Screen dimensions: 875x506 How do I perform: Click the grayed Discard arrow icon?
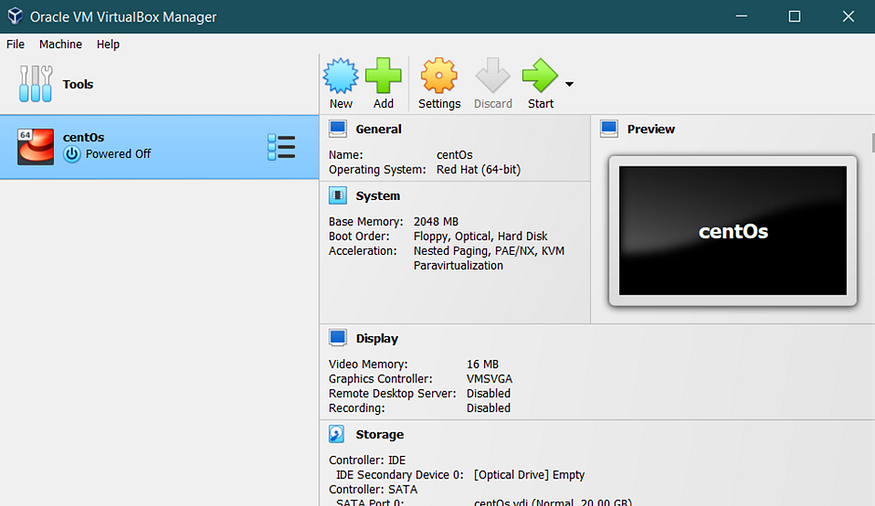click(493, 75)
